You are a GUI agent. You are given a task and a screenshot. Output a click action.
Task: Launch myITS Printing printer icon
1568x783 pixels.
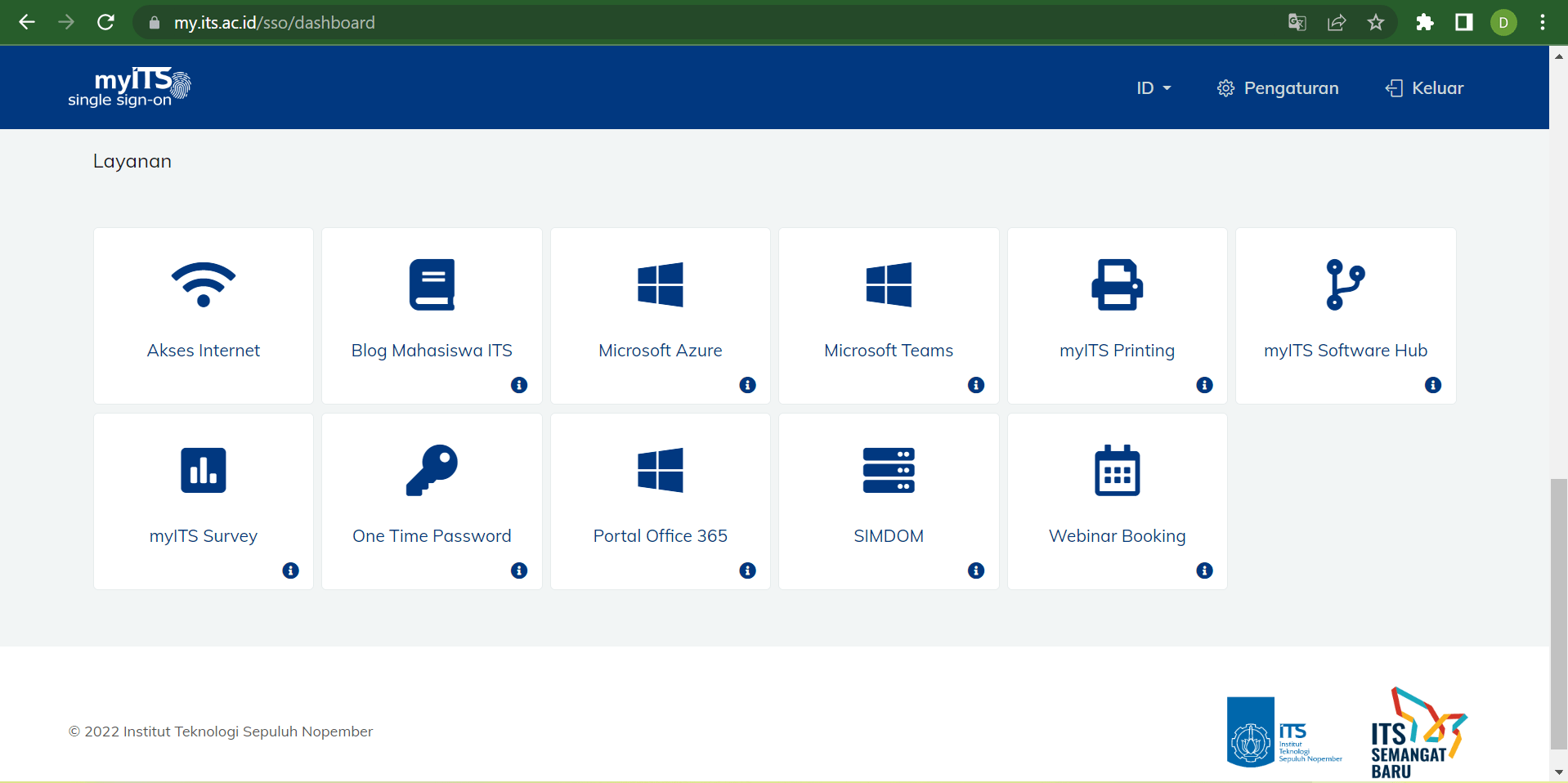1117,284
